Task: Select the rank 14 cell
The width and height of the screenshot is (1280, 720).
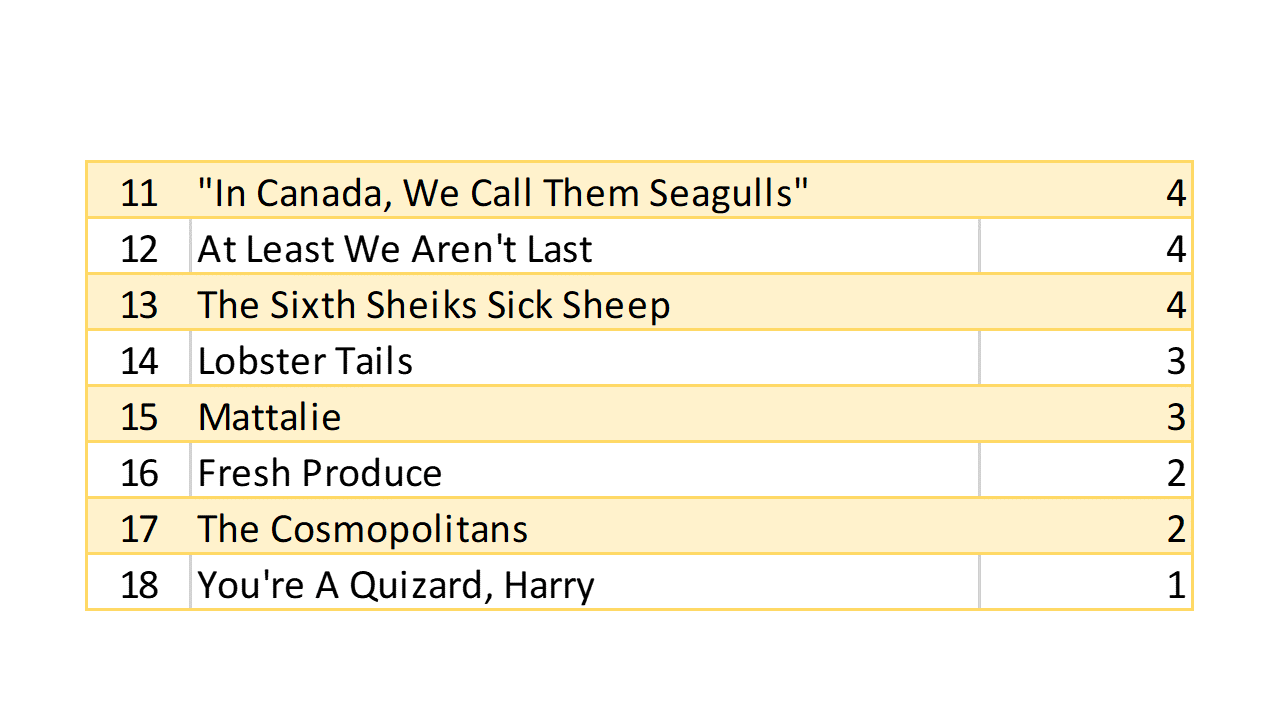Action: 139,360
